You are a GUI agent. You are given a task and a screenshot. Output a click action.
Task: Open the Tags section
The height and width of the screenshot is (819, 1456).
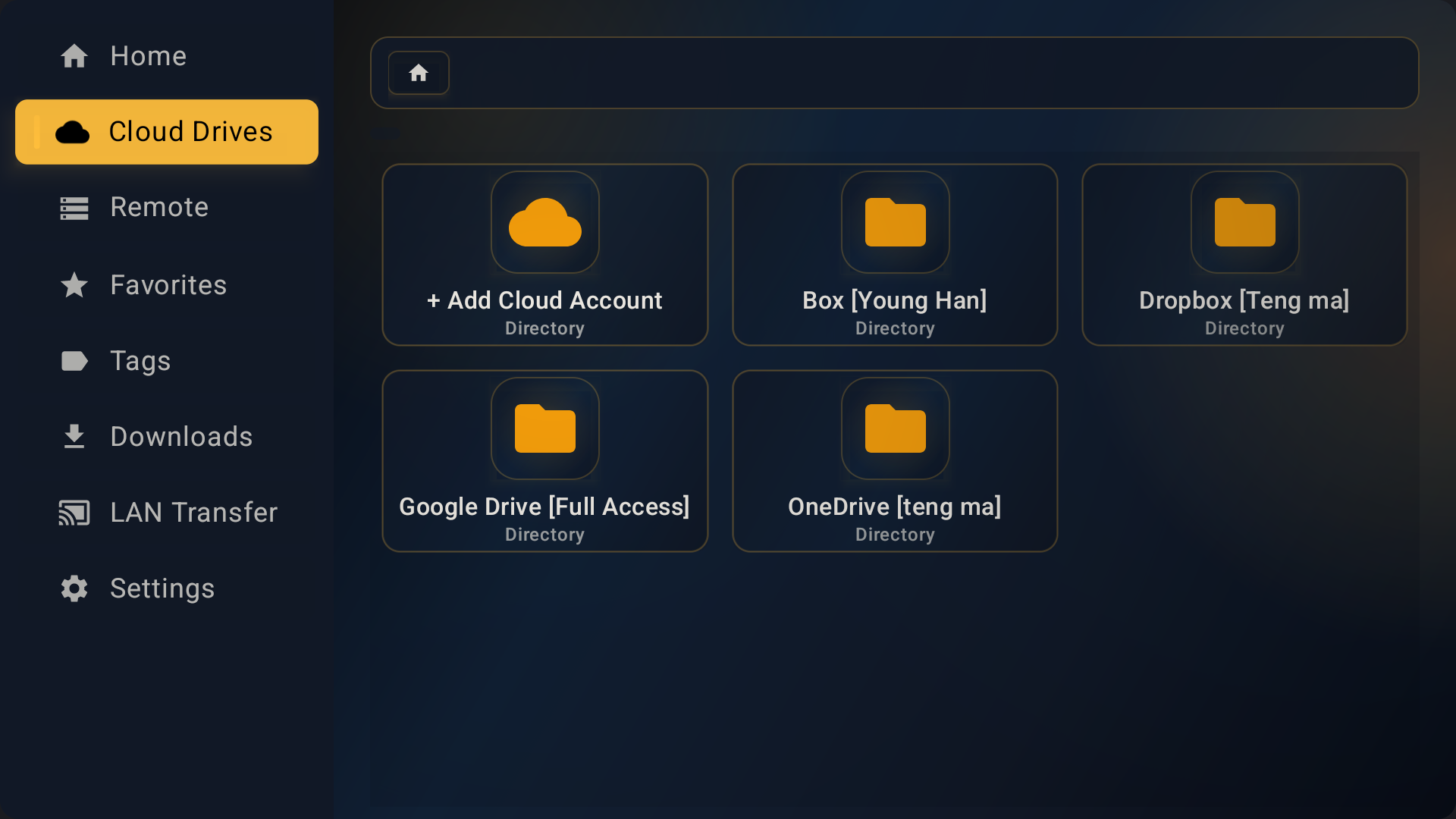[x=167, y=361]
